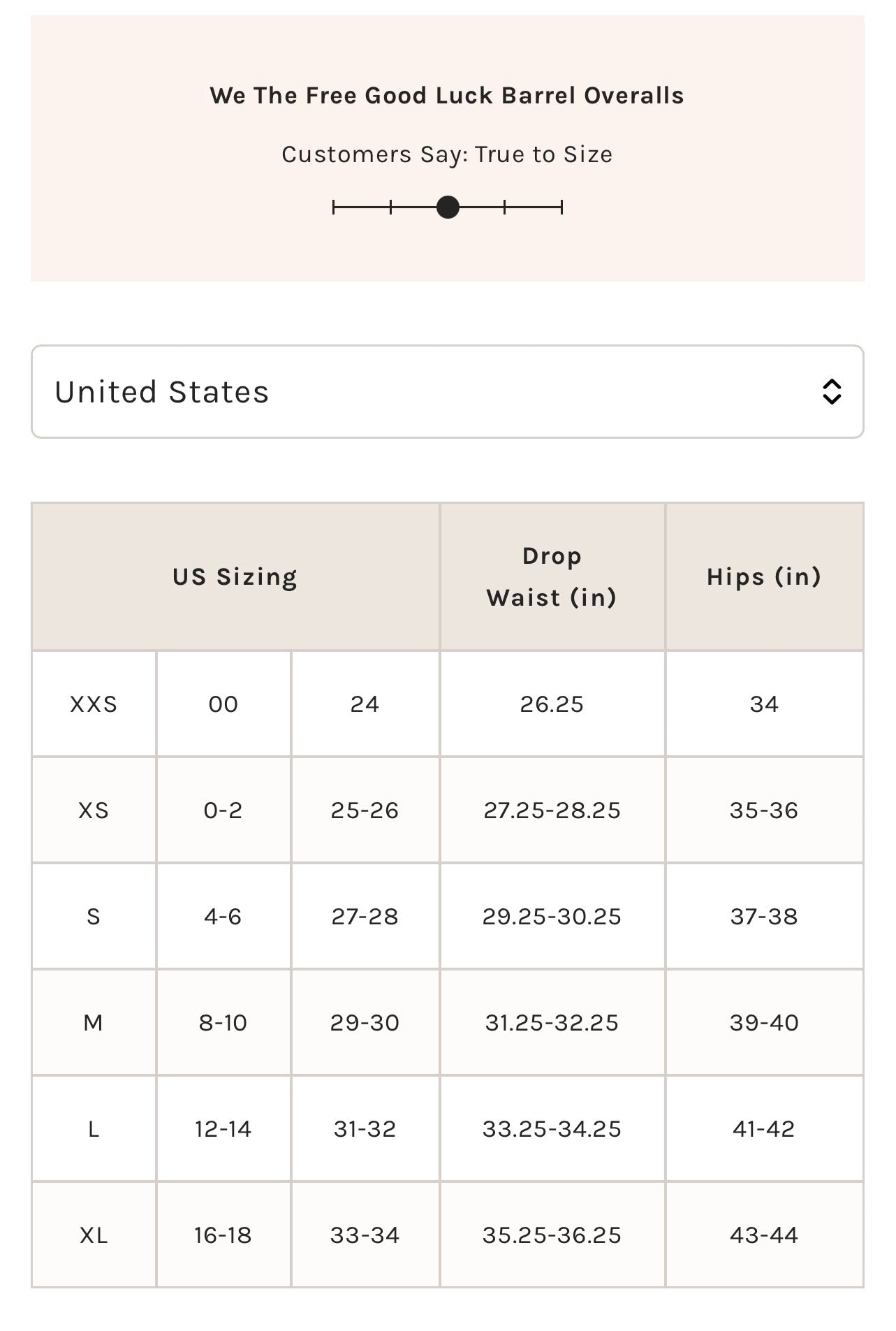This screenshot has width=896, height=1331.
Task: Choose the L size row label
Action: [x=94, y=1129]
